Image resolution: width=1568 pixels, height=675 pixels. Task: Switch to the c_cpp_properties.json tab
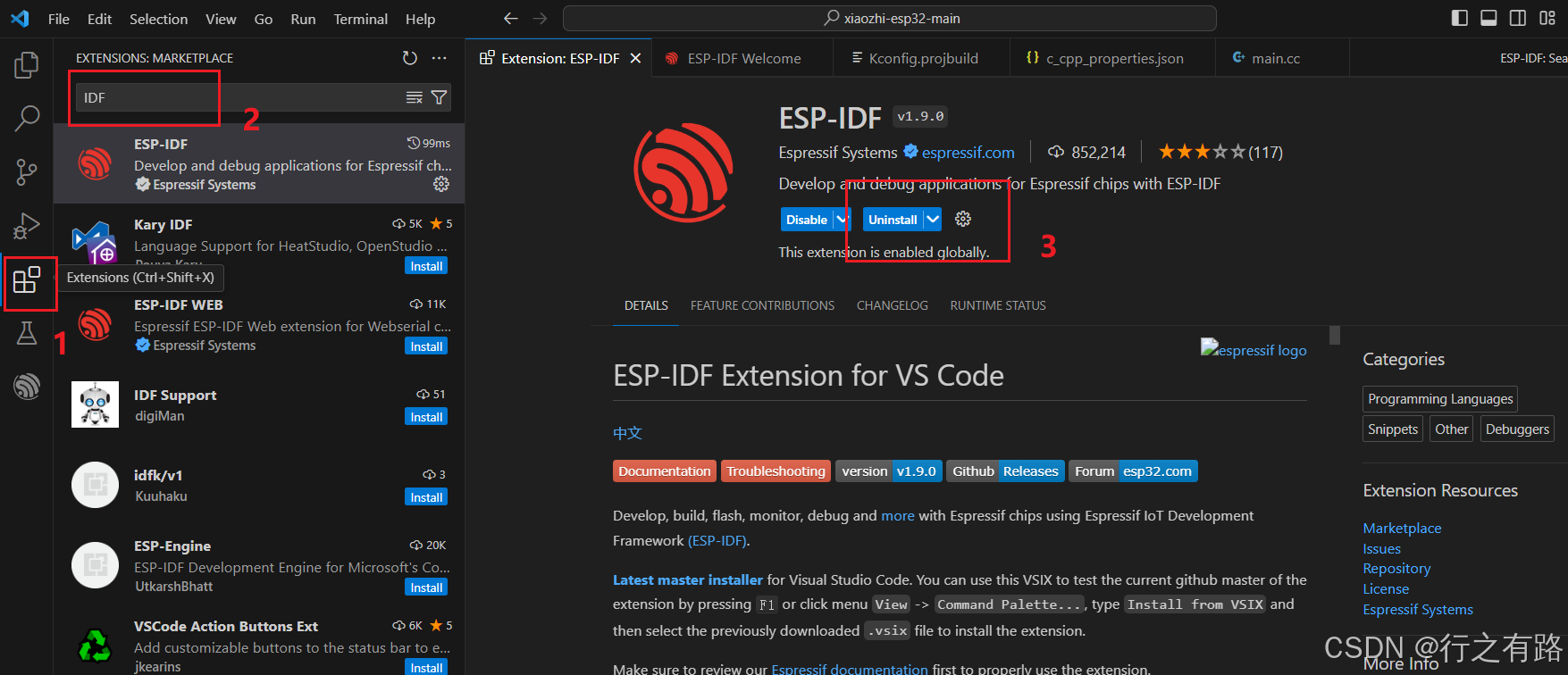pos(1112,58)
